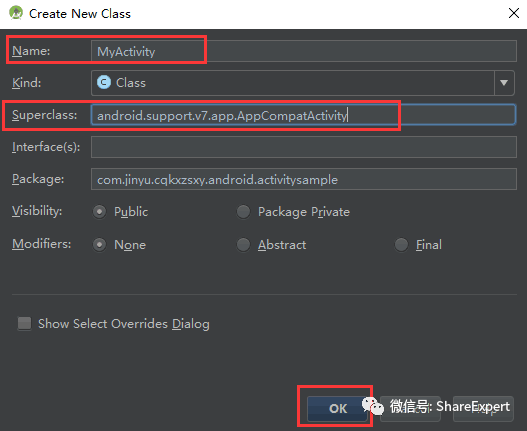Click the Name field containing MyActivity
Viewport: 527px width, 431px height.
click(304, 51)
